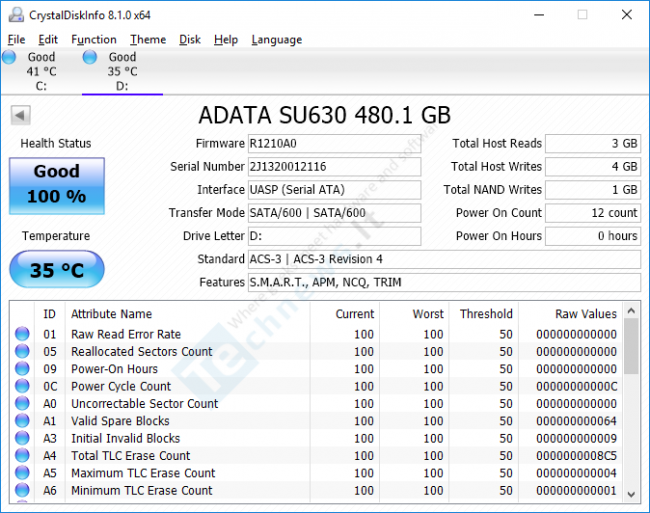650x513 pixels.
Task: Select the Initial Invalid Blocks attribute name
Action: 126,438
